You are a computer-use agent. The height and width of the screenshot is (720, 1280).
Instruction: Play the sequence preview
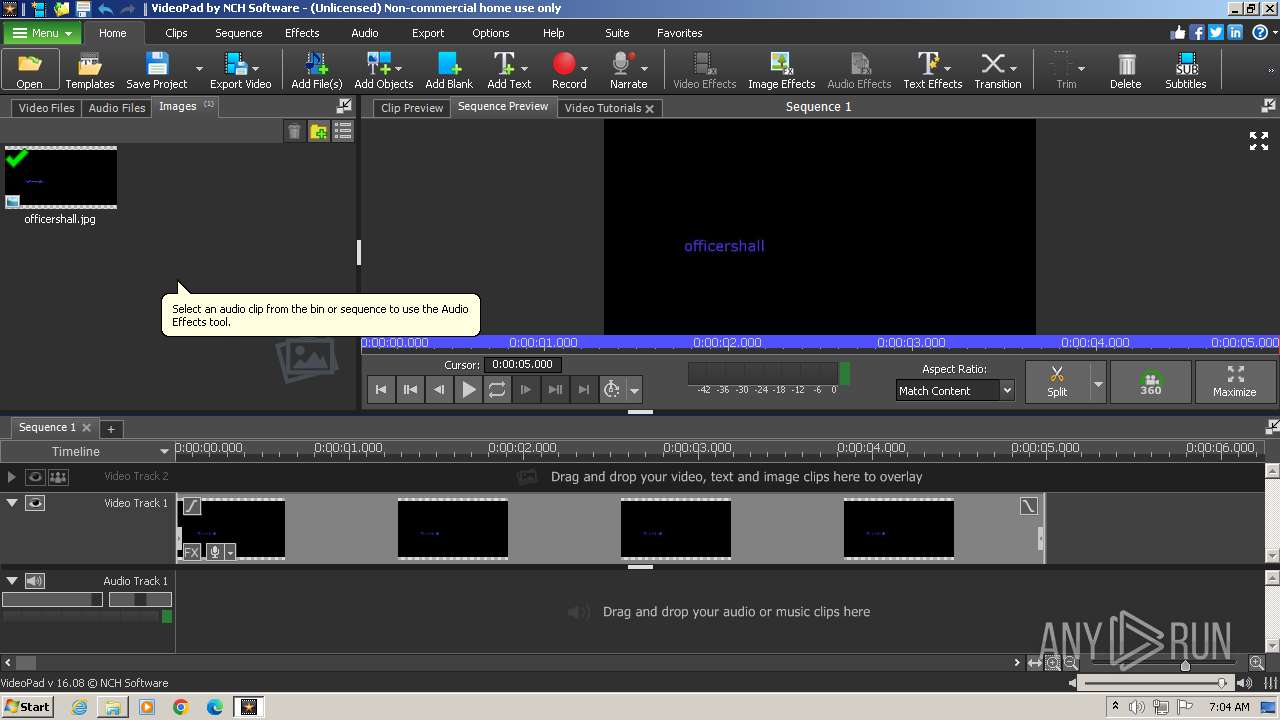click(468, 390)
